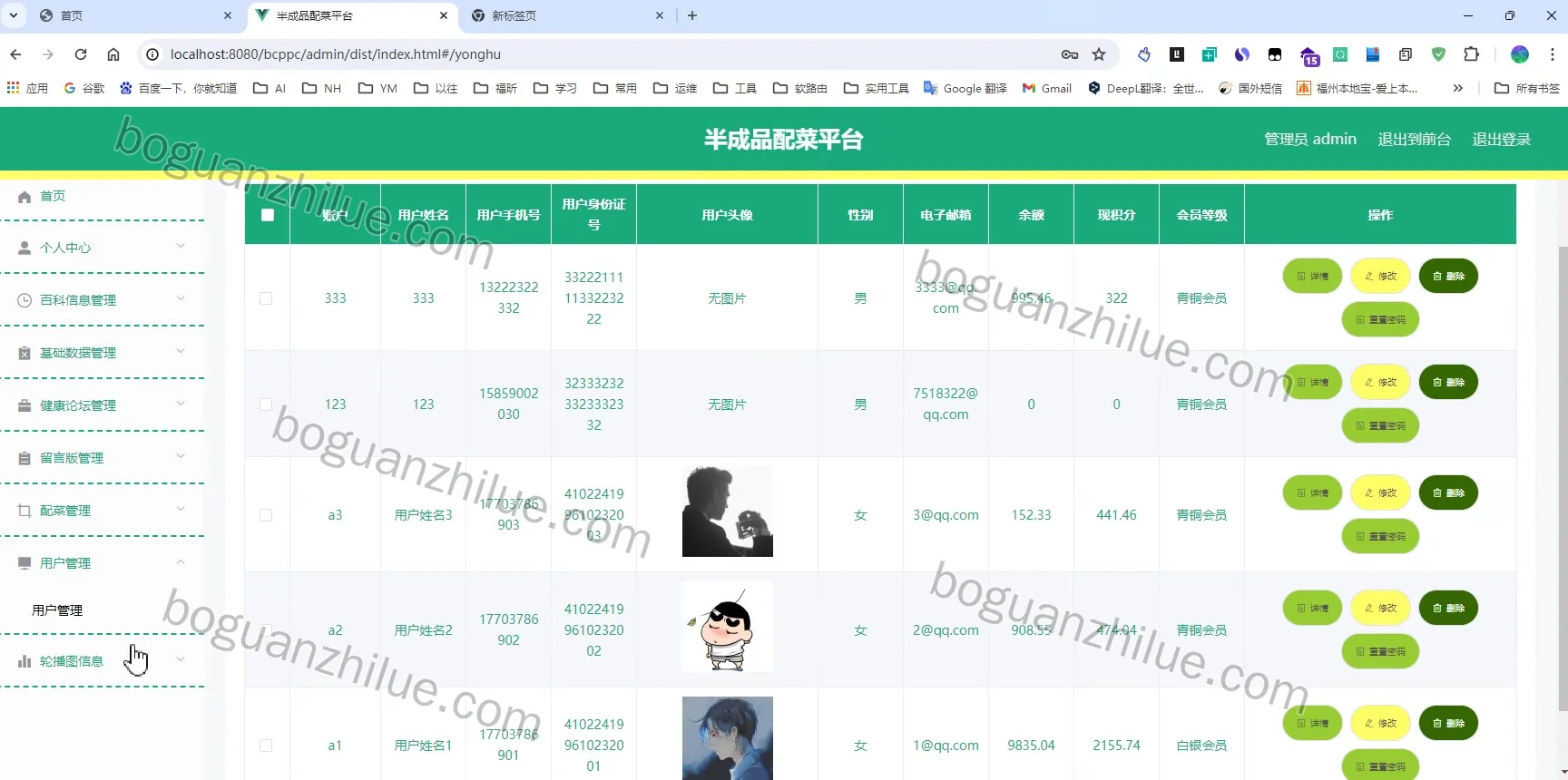Click 详情 button for account 333
This screenshot has height=780, width=1568.
point(1312,276)
